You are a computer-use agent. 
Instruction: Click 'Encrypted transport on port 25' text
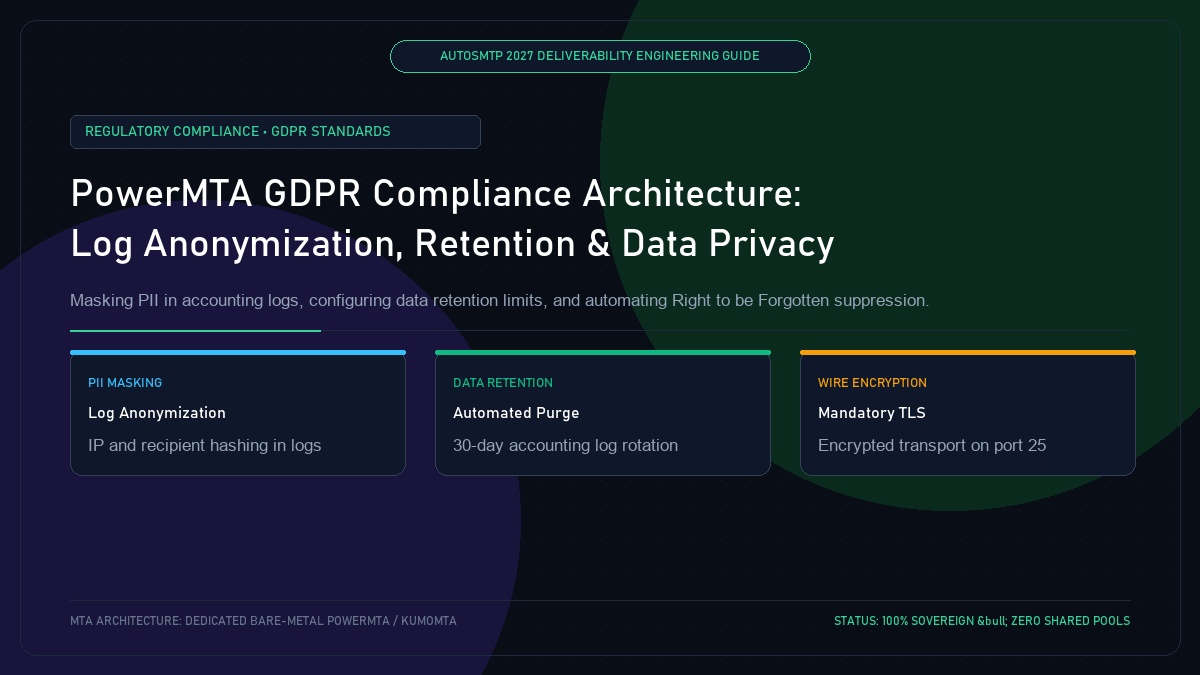[932, 445]
